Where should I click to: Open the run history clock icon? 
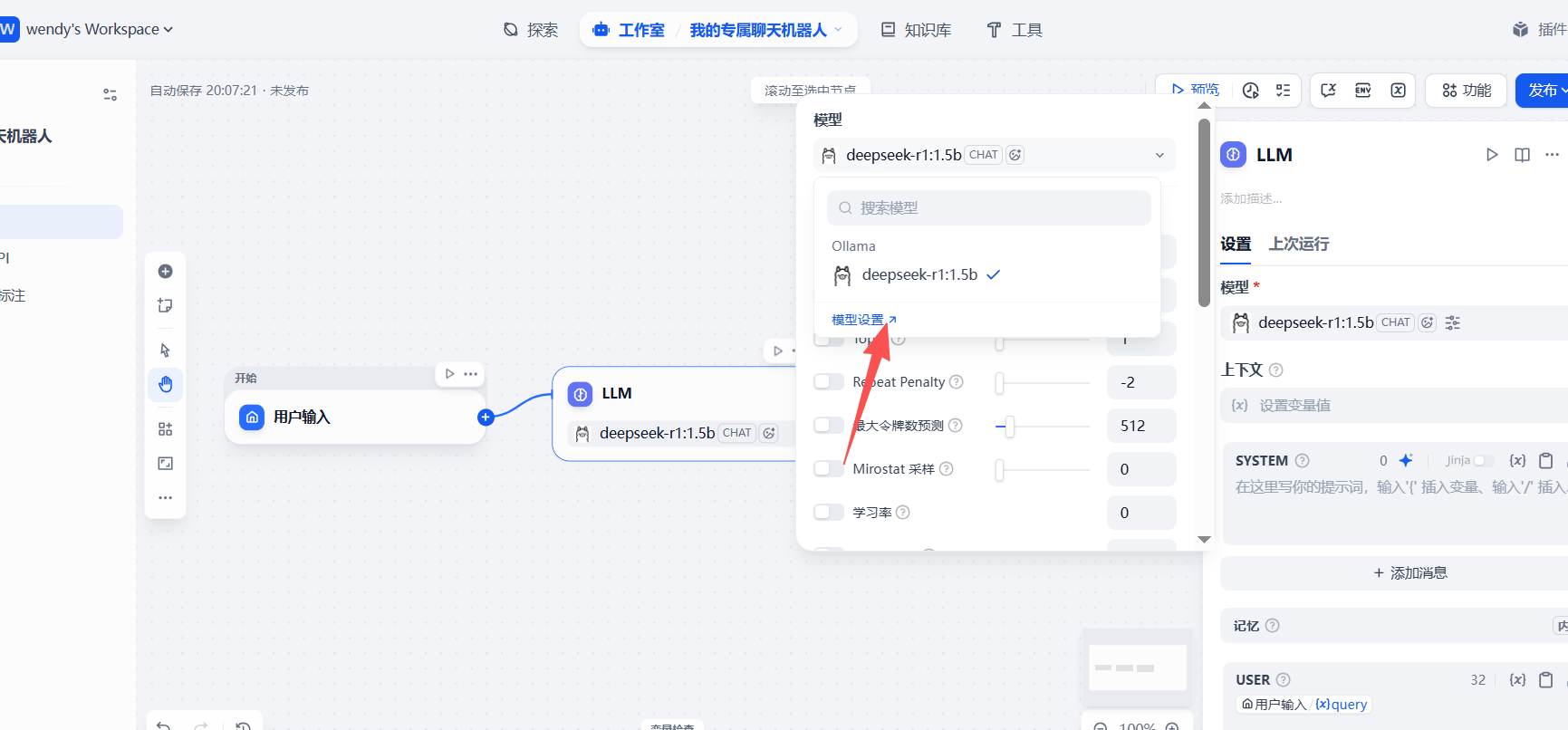1251,91
